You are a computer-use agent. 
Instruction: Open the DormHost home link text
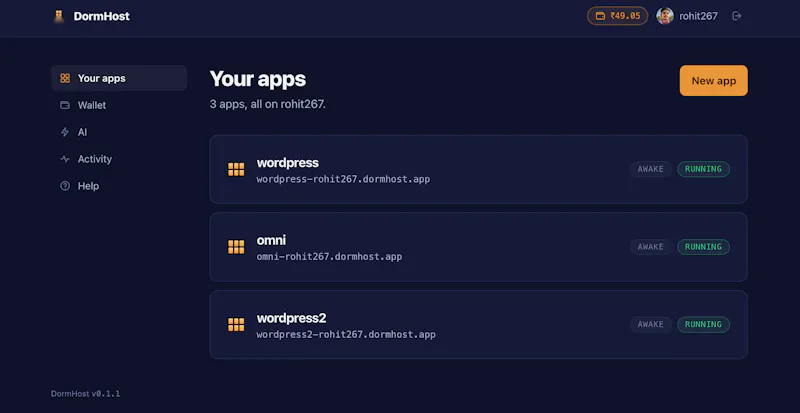coord(102,16)
